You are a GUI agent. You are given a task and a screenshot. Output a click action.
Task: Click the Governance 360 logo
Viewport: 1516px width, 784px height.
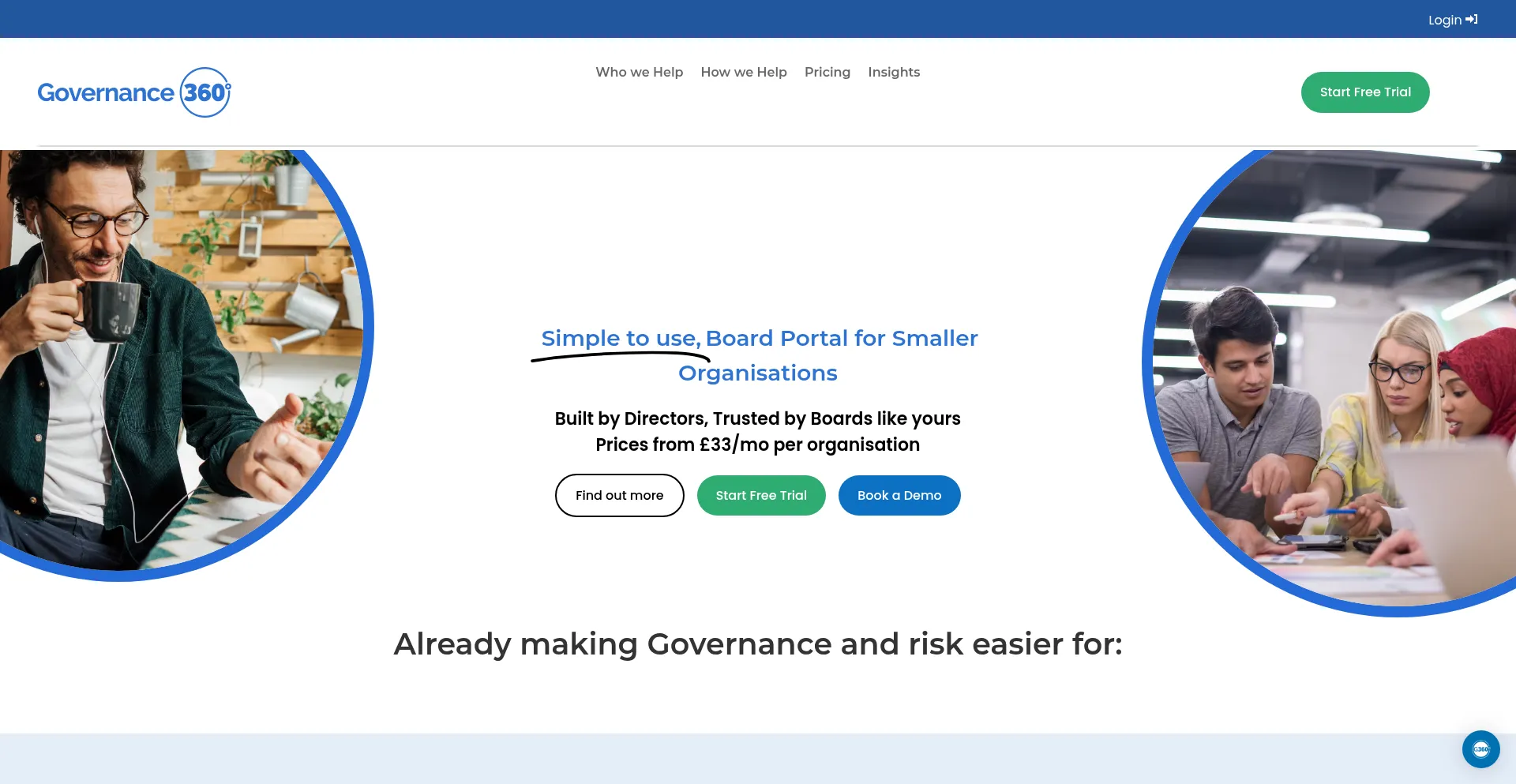pyautogui.click(x=134, y=92)
